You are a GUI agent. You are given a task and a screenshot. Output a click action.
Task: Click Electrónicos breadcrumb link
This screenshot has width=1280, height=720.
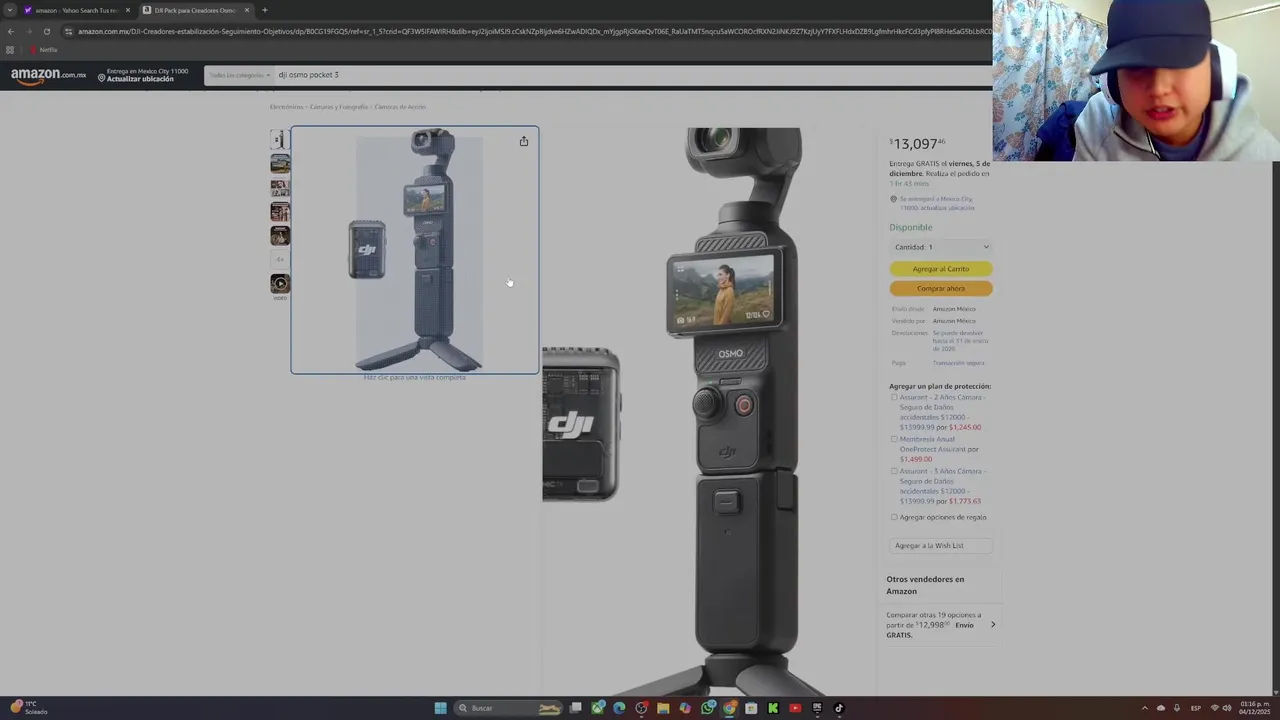pyautogui.click(x=286, y=107)
